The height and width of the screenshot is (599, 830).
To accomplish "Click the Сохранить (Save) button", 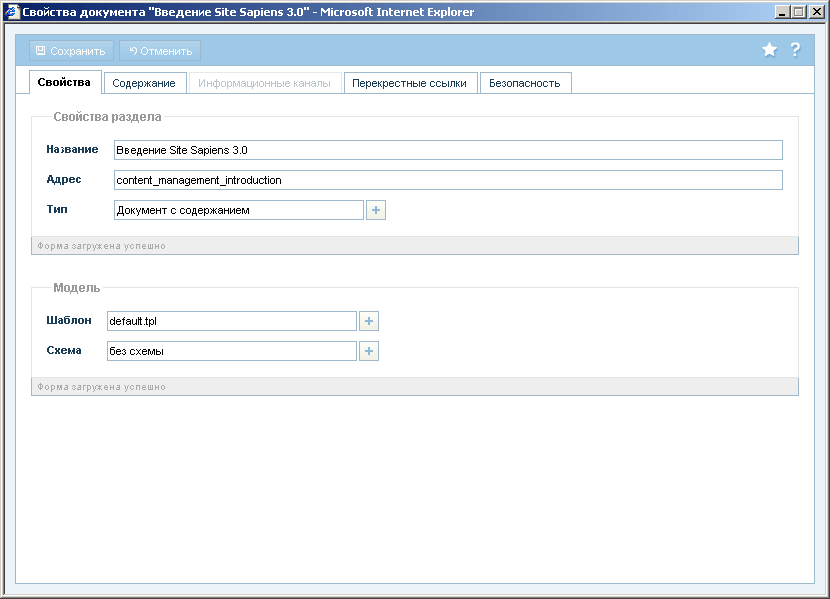I will click(70, 51).
